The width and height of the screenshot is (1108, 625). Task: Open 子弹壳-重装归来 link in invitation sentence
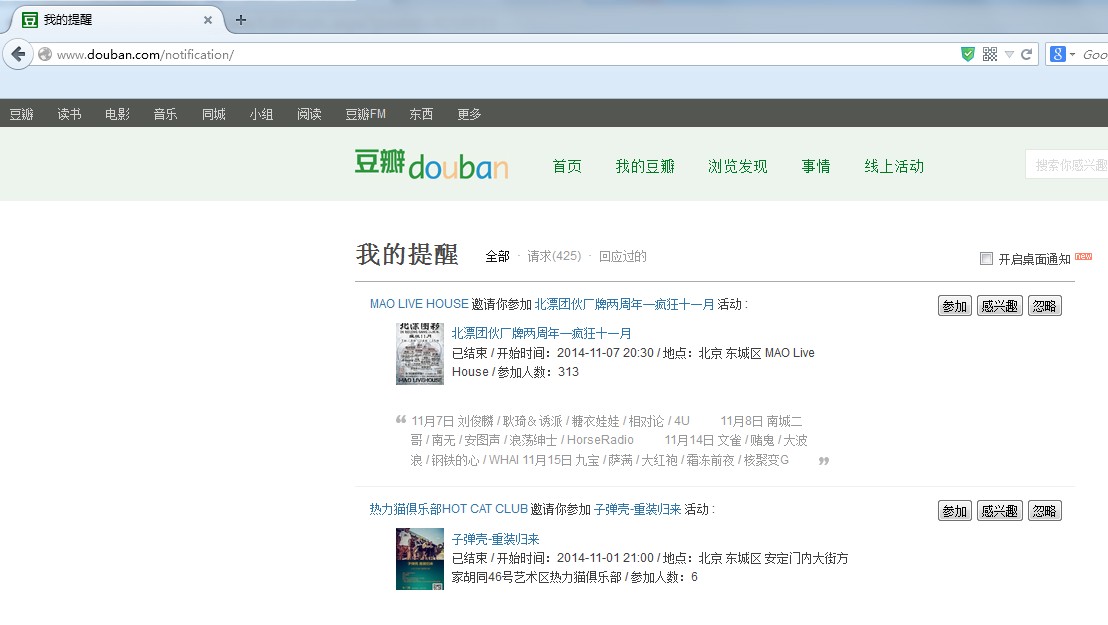pos(637,509)
